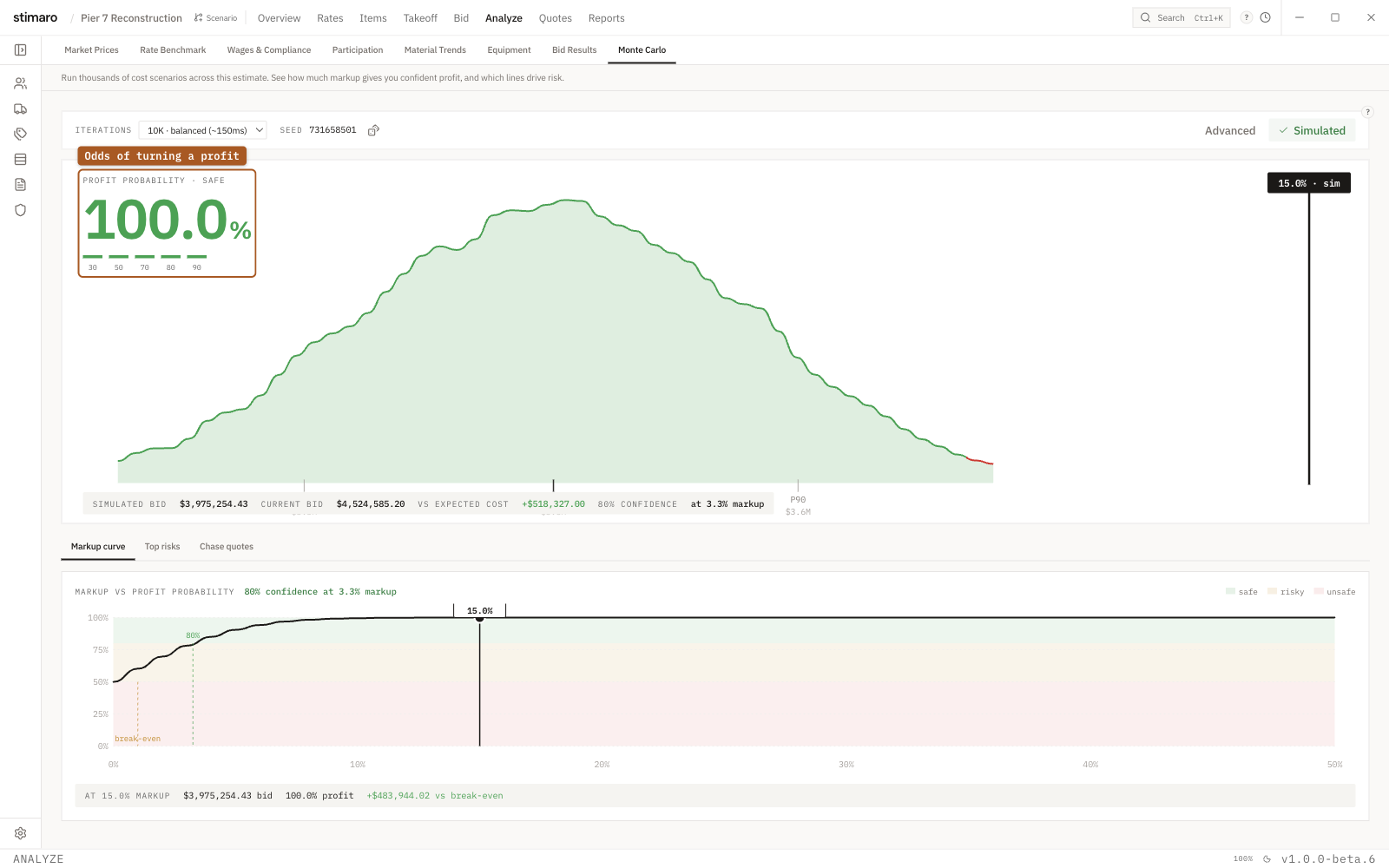Switch to Wages & Compliance tab

[269, 50]
